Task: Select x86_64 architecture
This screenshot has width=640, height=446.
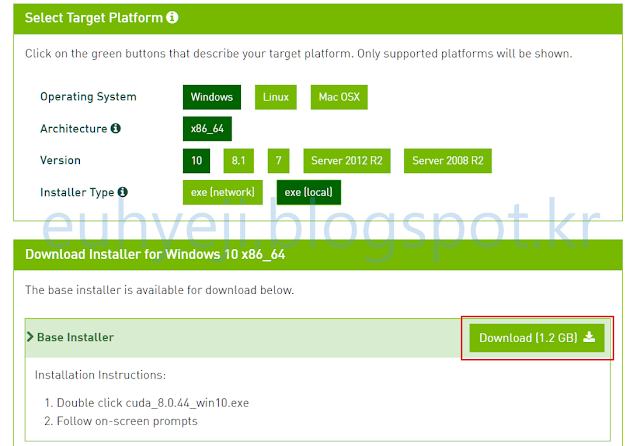Action: 207,129
